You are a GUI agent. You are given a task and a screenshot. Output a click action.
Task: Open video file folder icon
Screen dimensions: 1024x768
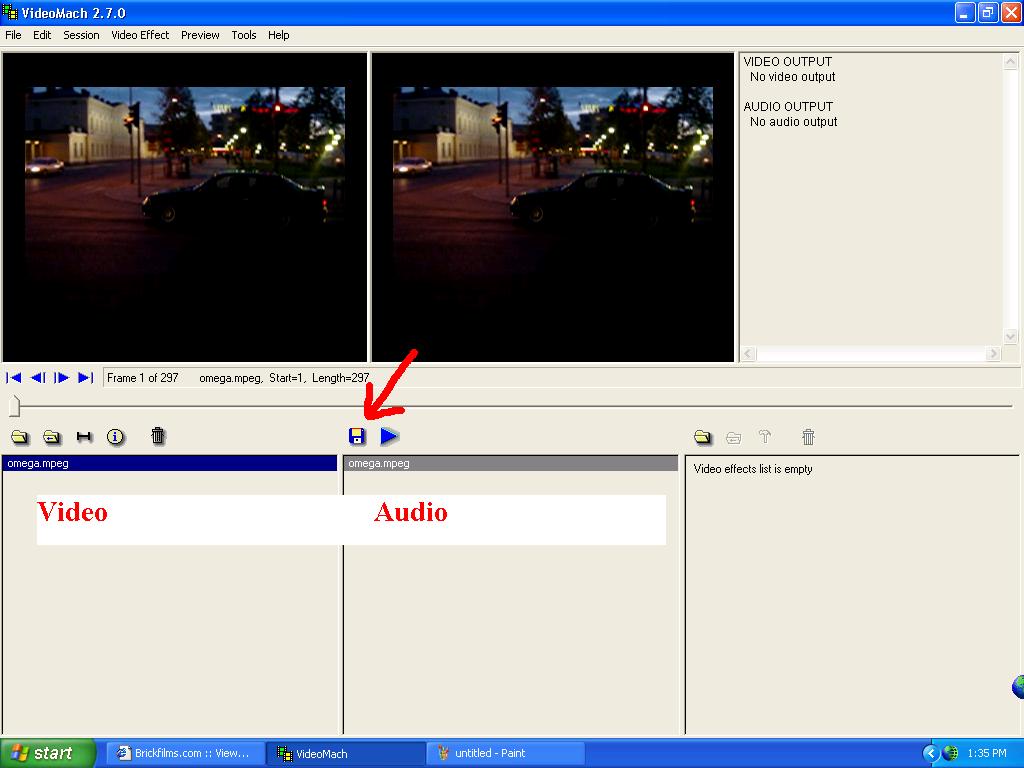20,437
